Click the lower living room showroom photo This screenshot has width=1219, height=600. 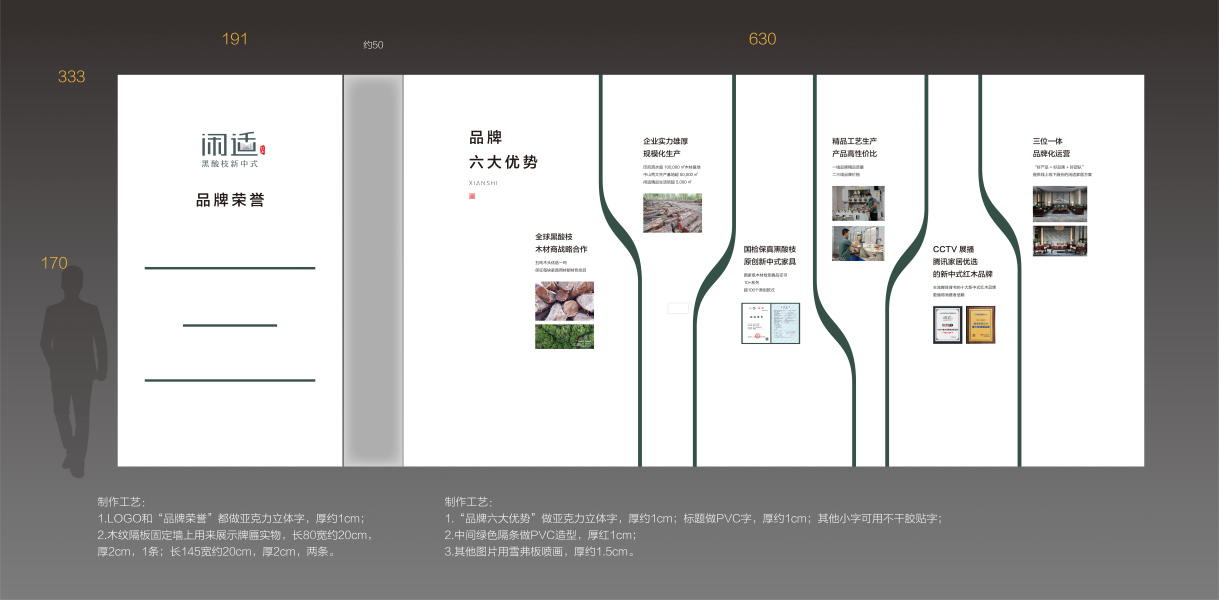[1060, 240]
